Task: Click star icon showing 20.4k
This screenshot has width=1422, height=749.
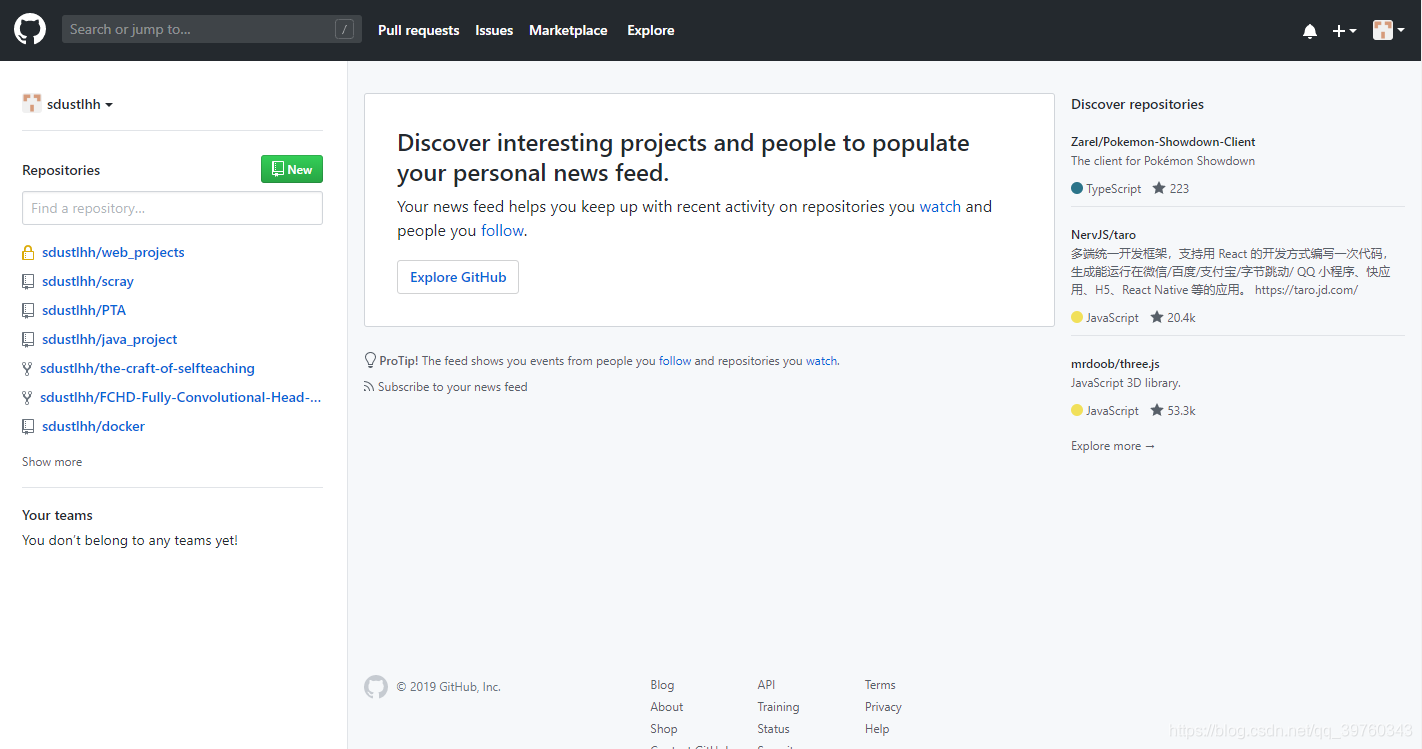Action: tap(1157, 317)
